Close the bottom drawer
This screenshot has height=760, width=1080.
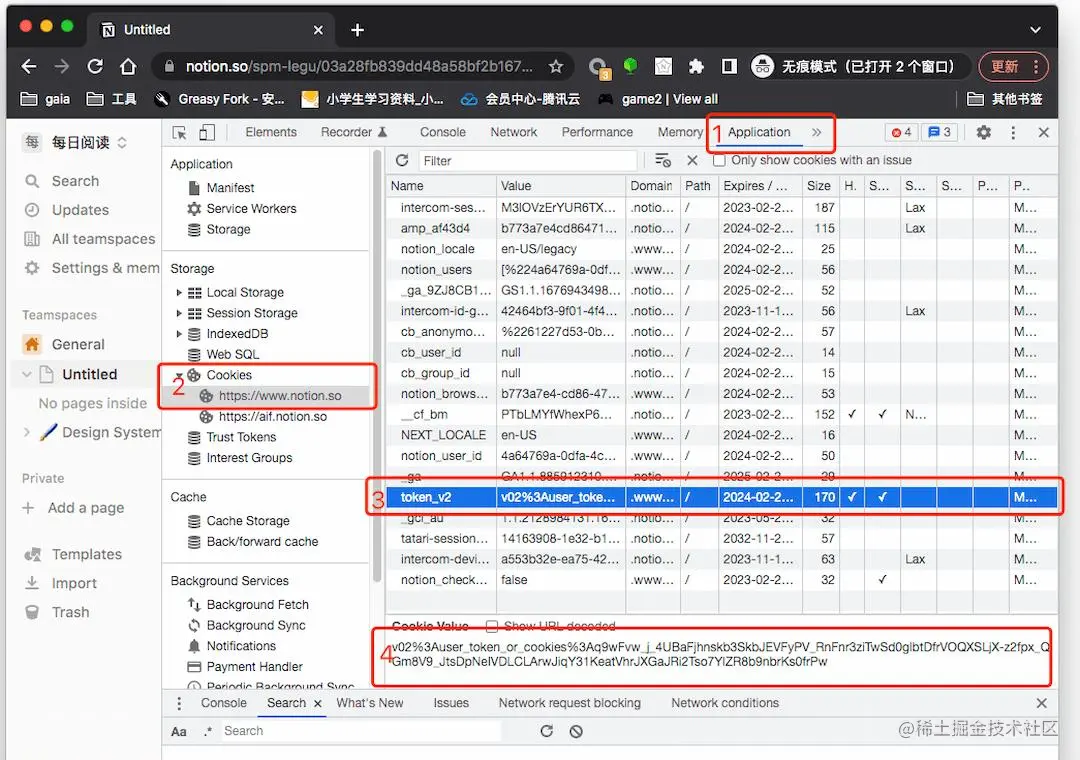1041,703
